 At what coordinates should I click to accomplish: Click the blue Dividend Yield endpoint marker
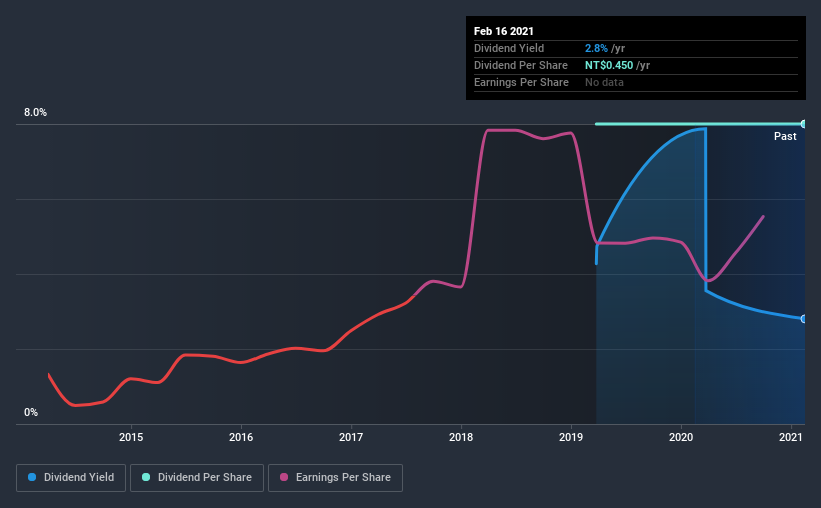803,318
